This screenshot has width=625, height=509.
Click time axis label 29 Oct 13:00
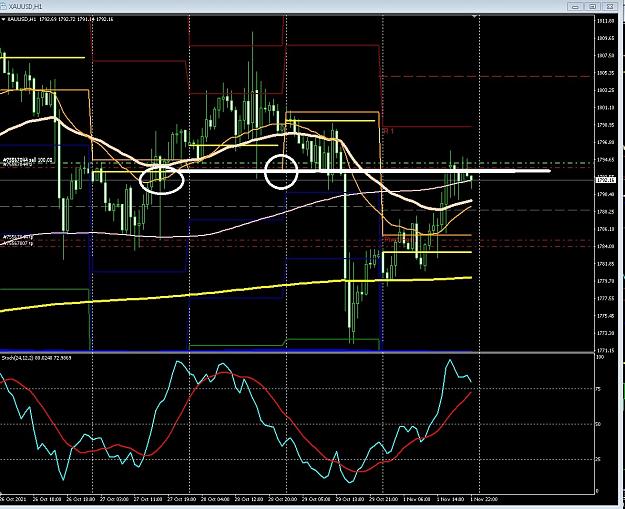(x=351, y=499)
